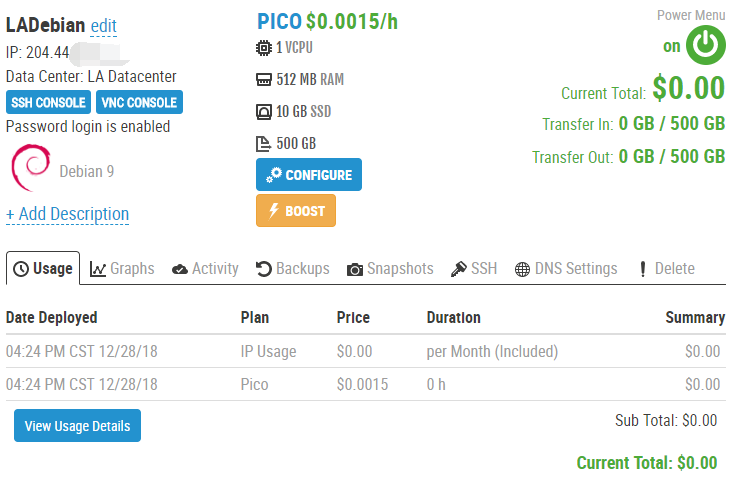
Task: Open the SSH keys tab
Action: [473, 268]
